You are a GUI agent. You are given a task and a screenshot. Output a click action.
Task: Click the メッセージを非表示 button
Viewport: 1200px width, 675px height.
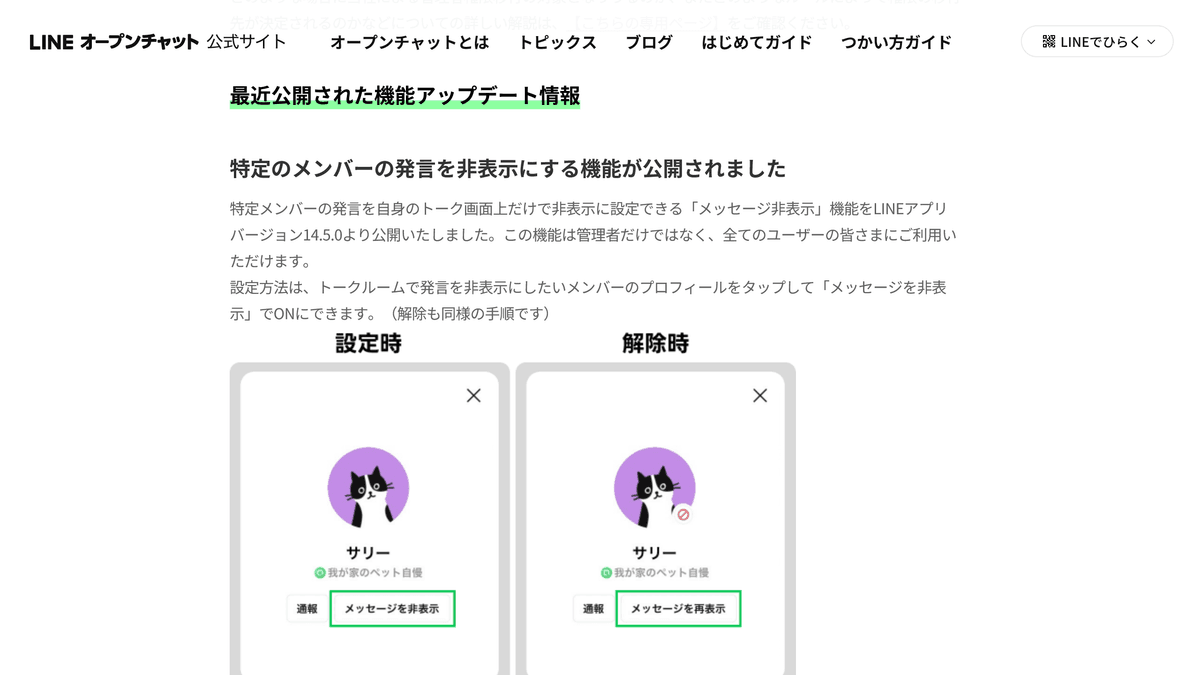[x=392, y=608]
